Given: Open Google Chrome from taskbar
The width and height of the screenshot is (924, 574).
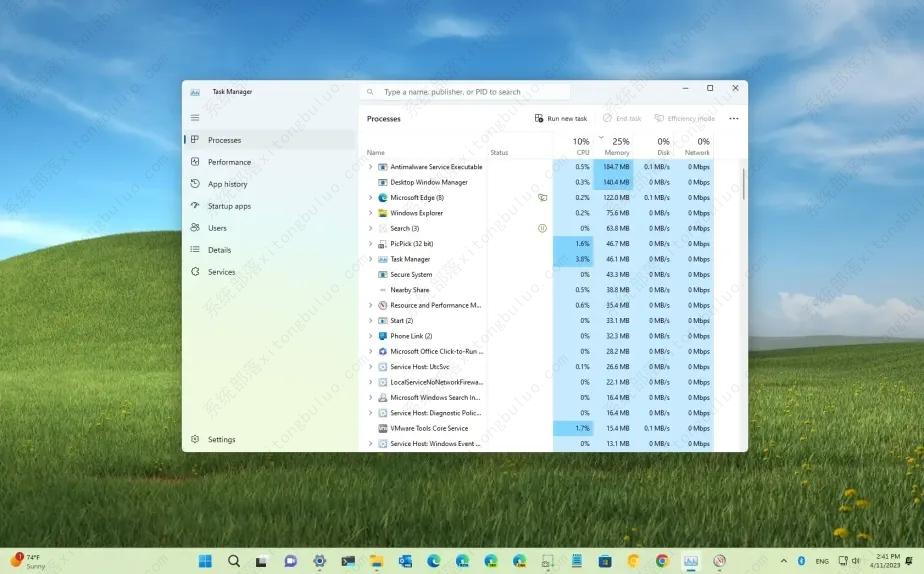Looking at the screenshot, I should click(x=662, y=560).
